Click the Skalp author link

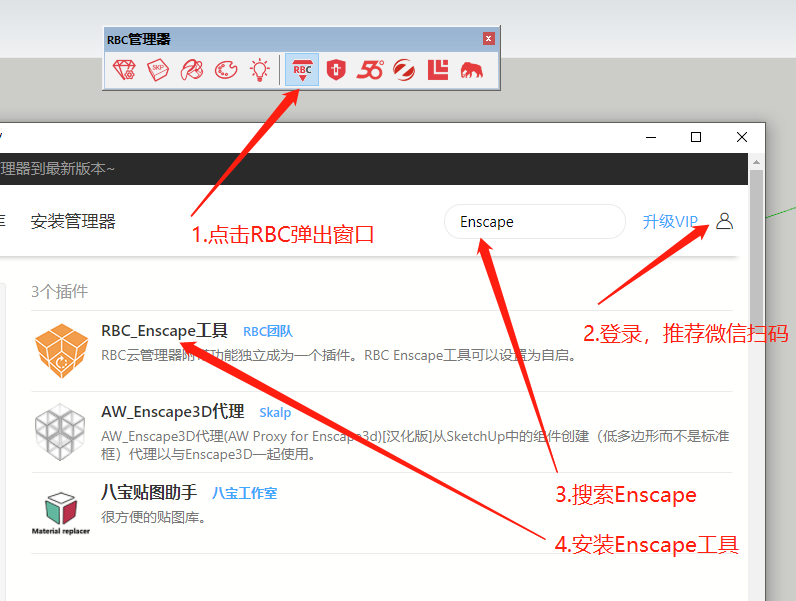(275, 412)
